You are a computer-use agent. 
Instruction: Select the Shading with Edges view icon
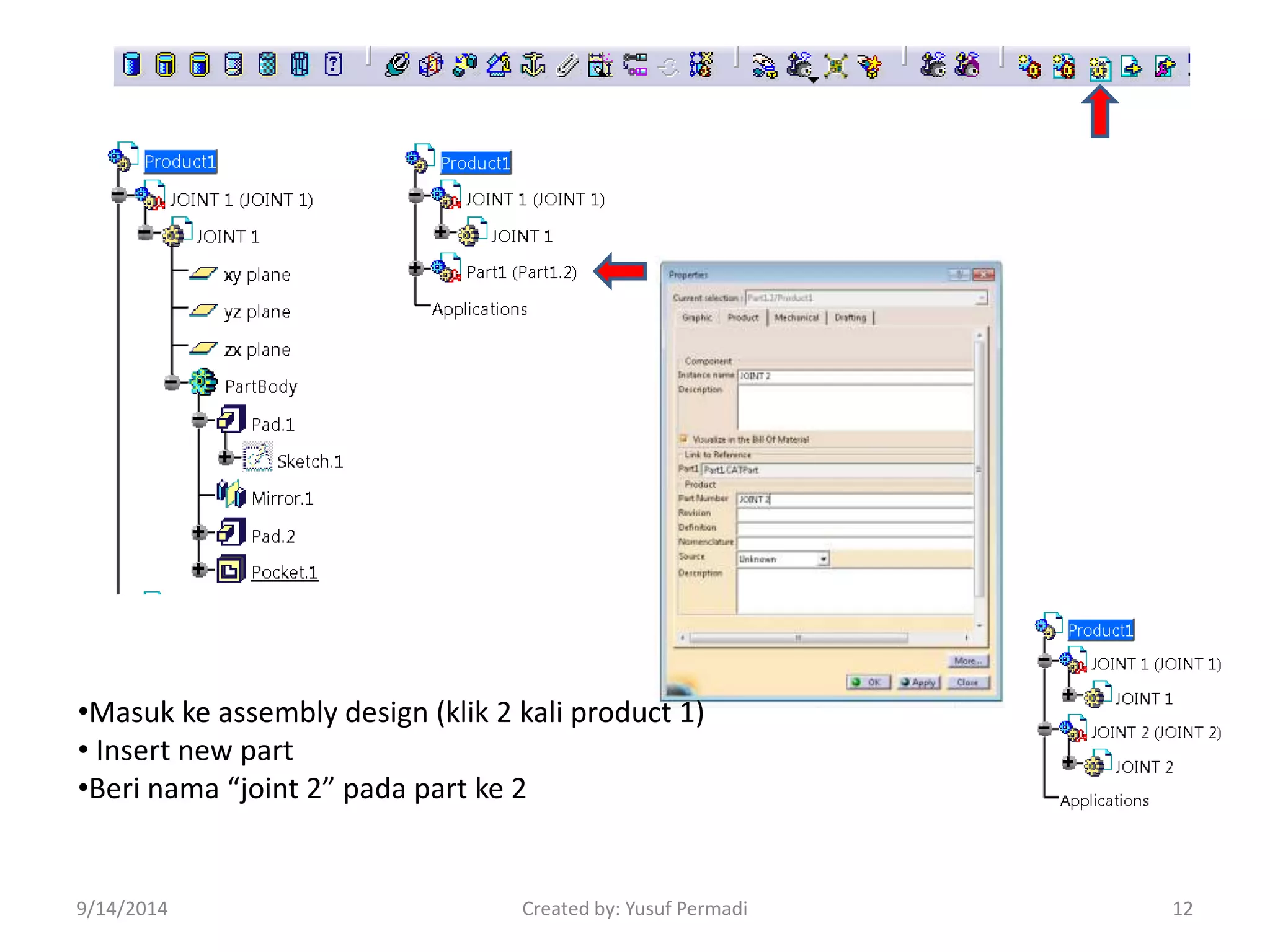pos(165,64)
